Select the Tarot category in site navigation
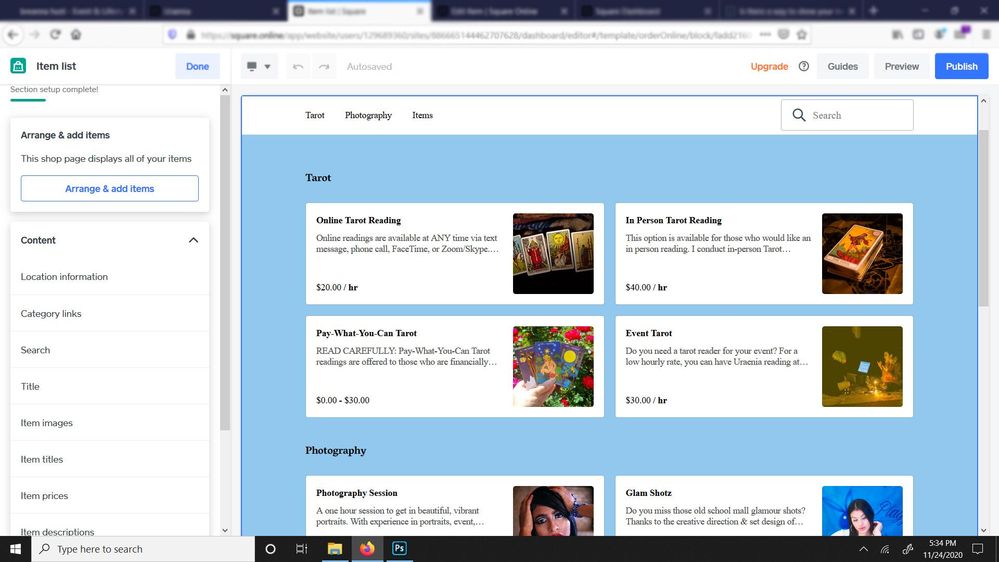This screenshot has height=562, width=999. tap(315, 115)
